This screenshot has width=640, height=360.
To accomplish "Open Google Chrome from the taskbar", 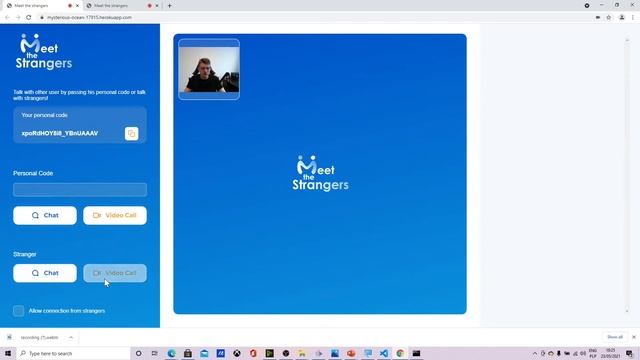I will (x=400, y=353).
